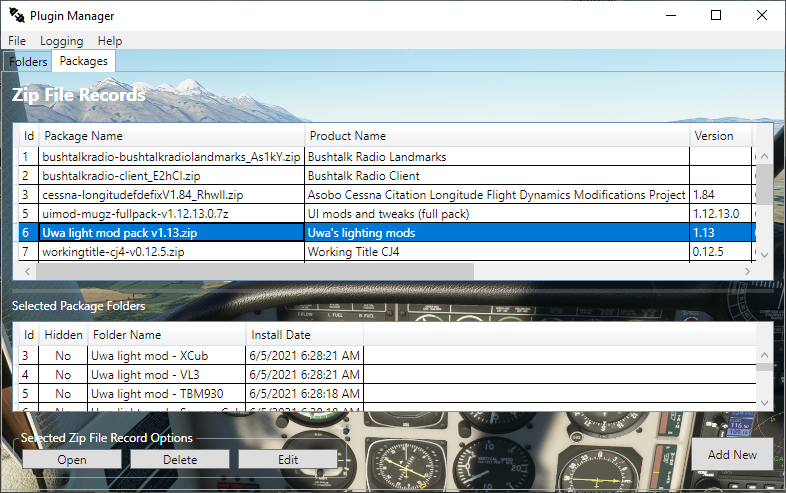Select the Uwa light mod - XCub folder row
This screenshot has height=493, width=786.
point(387,356)
